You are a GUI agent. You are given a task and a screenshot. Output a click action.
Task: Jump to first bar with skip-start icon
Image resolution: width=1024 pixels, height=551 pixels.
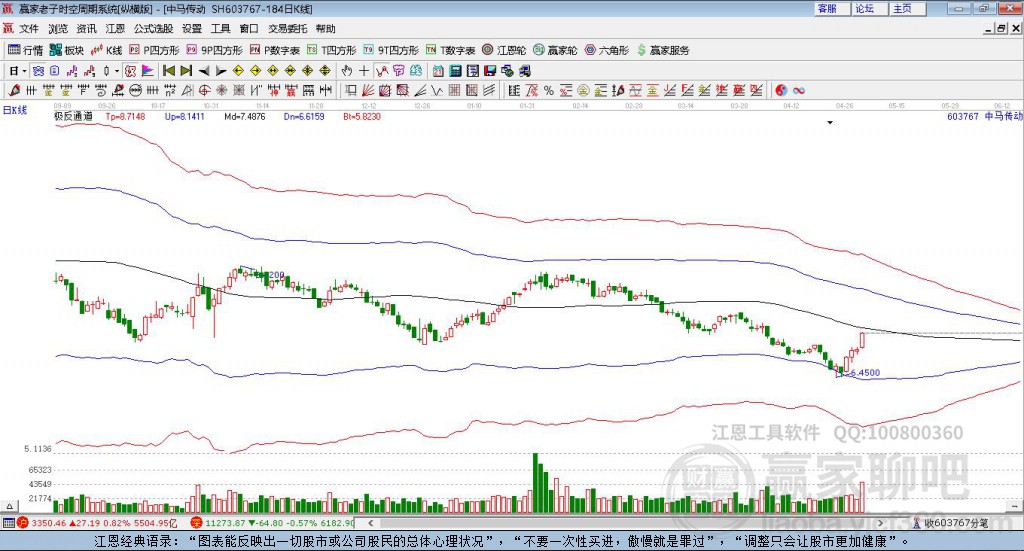coord(168,71)
